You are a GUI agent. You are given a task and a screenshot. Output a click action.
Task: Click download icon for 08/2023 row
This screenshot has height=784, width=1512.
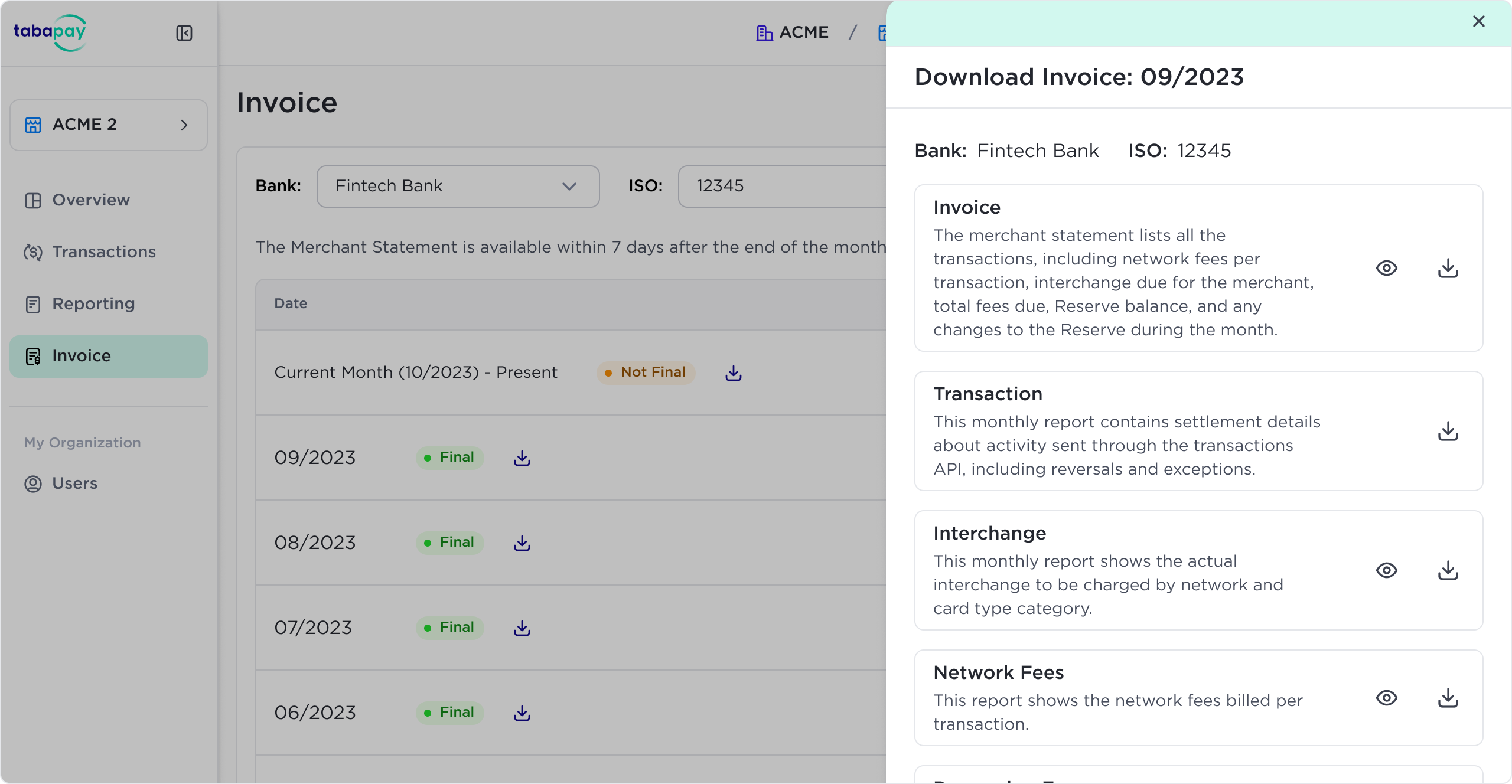click(x=522, y=543)
